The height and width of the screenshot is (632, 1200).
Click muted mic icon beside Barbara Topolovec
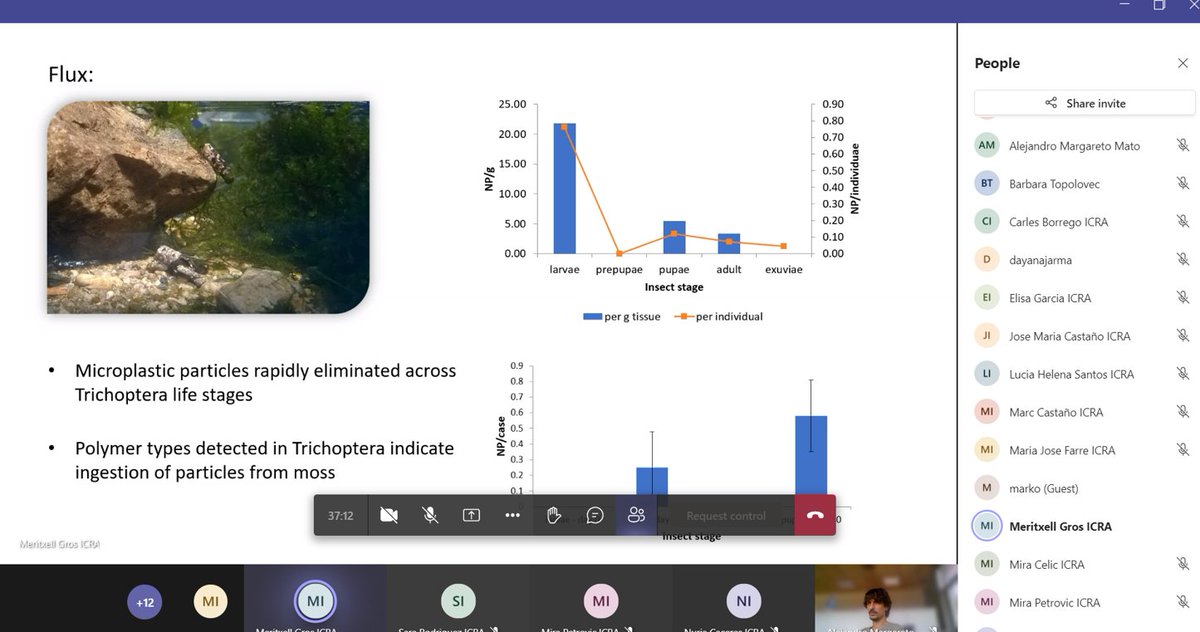(x=1182, y=183)
